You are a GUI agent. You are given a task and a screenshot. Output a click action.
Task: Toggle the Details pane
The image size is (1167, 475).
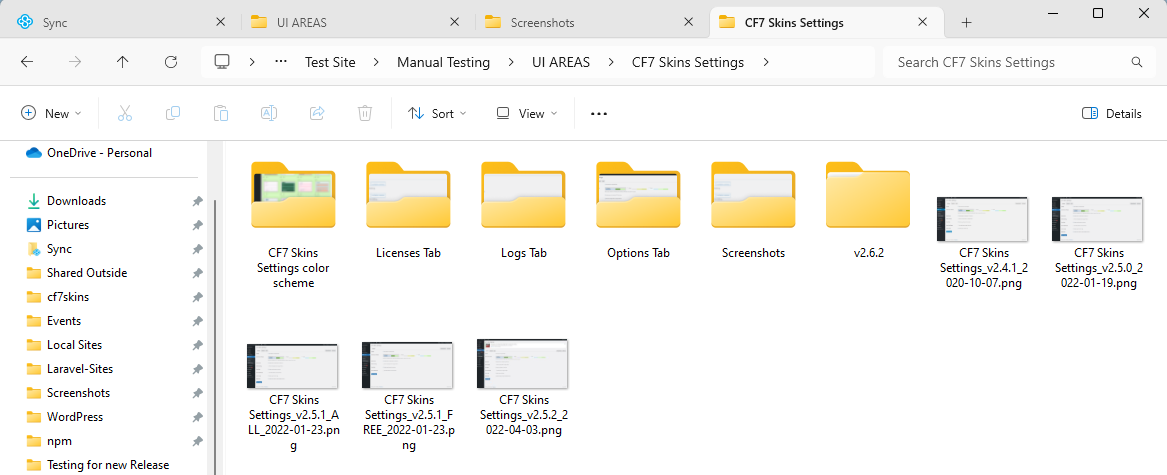pos(1112,113)
